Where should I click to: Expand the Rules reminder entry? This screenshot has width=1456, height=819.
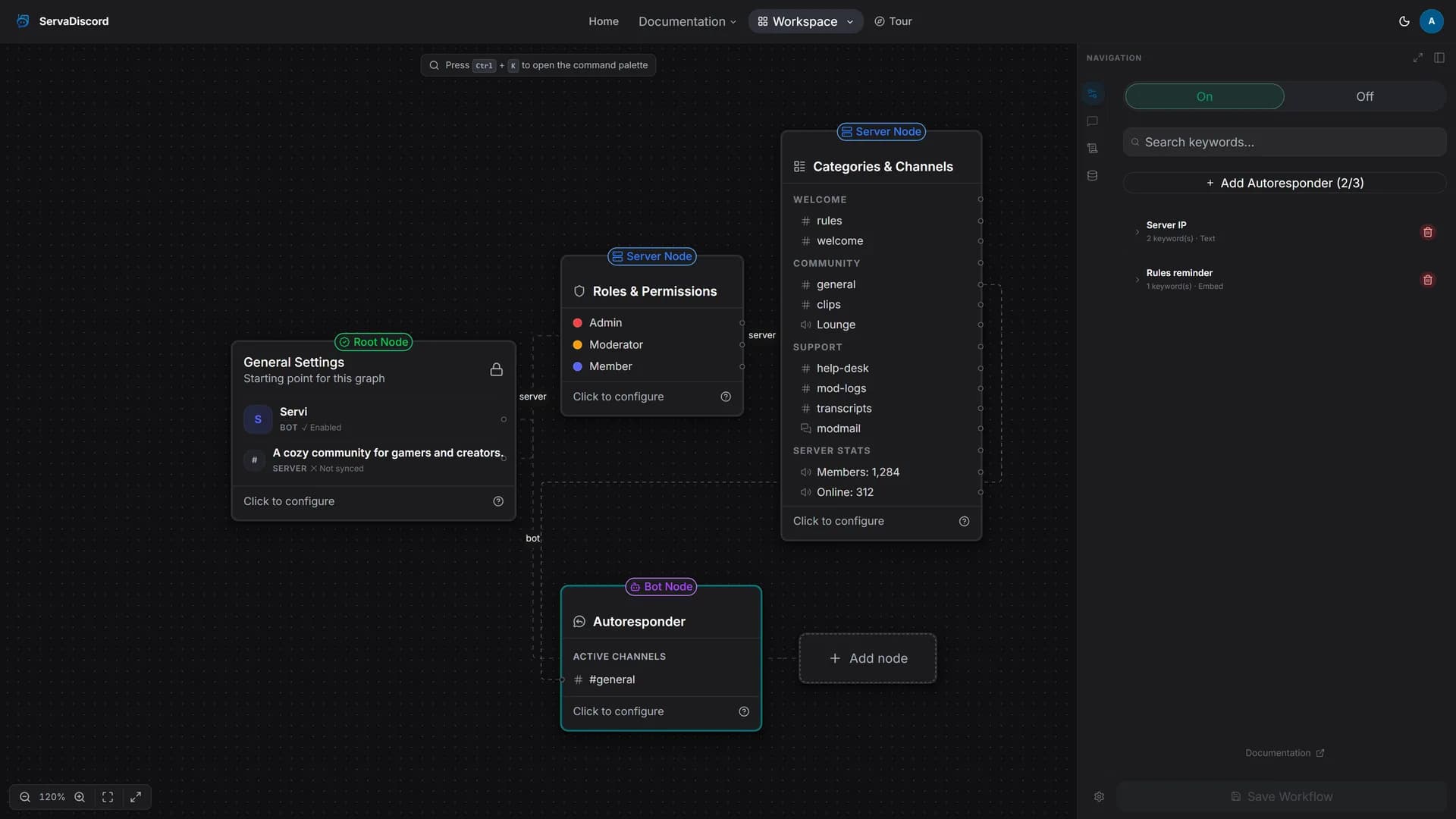coord(1137,280)
